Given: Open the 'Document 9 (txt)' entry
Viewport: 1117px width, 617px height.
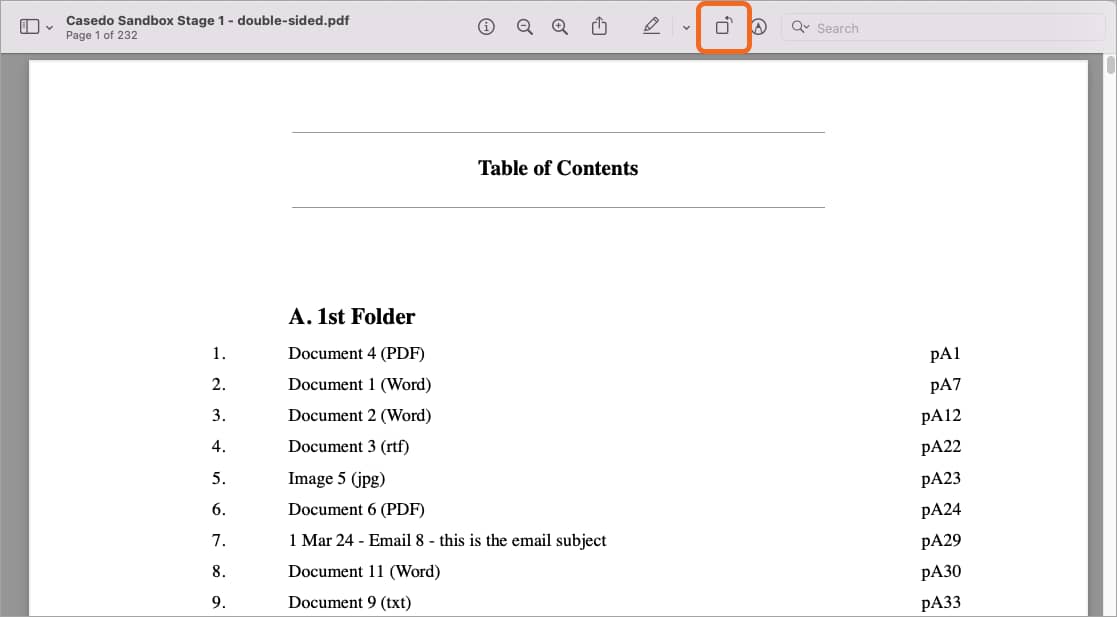Looking at the screenshot, I should (350, 603).
